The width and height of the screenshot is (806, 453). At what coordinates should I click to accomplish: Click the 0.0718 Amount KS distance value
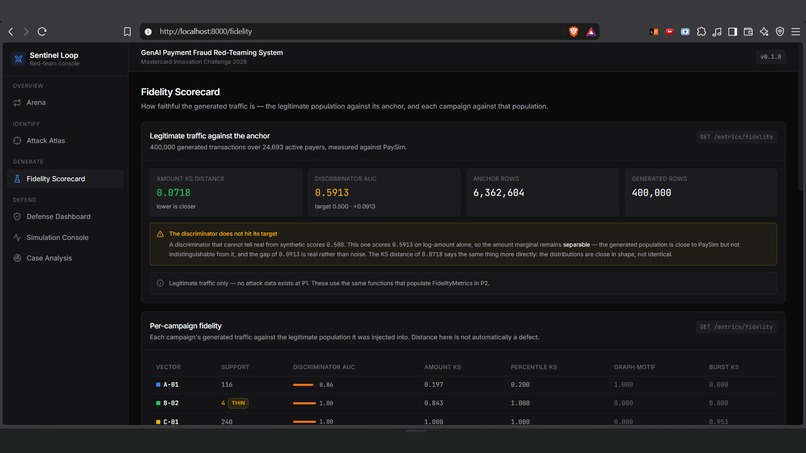point(173,193)
